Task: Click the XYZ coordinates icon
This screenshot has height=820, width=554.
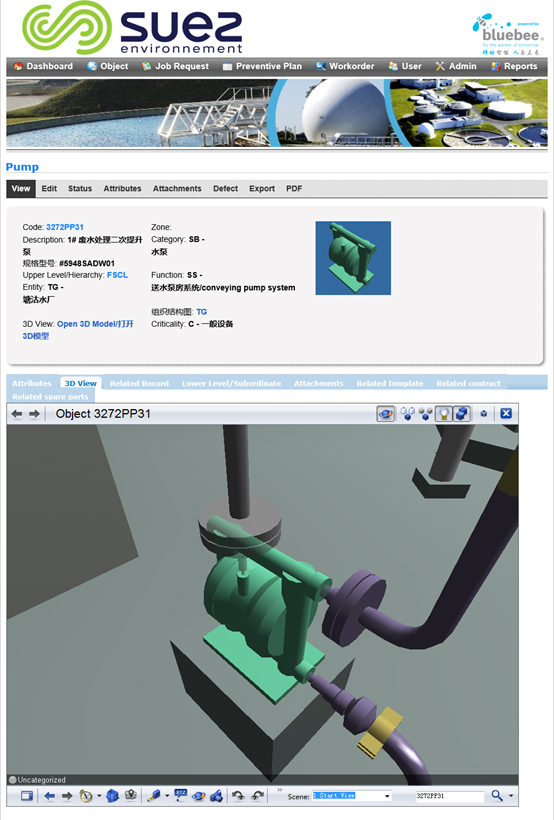Action: coord(180,796)
